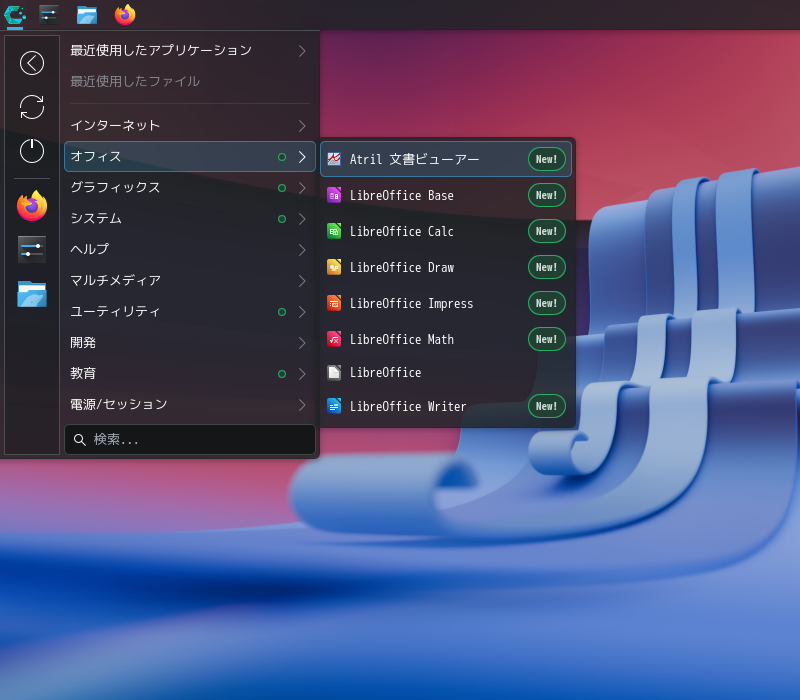Click the LibreOffice Impress icon
Screen dimensions: 800x700
click(334, 303)
